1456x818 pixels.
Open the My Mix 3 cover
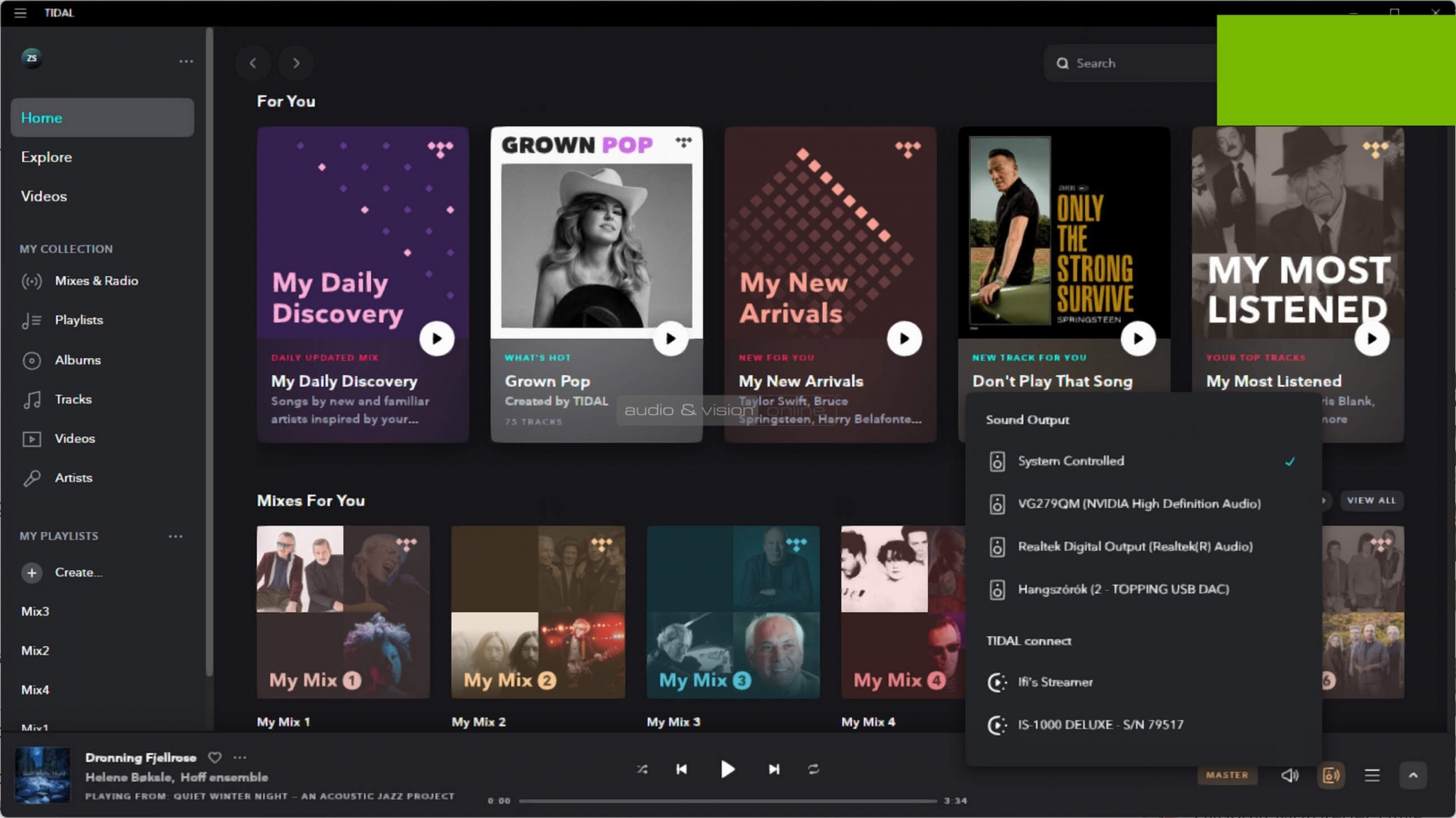pos(733,612)
